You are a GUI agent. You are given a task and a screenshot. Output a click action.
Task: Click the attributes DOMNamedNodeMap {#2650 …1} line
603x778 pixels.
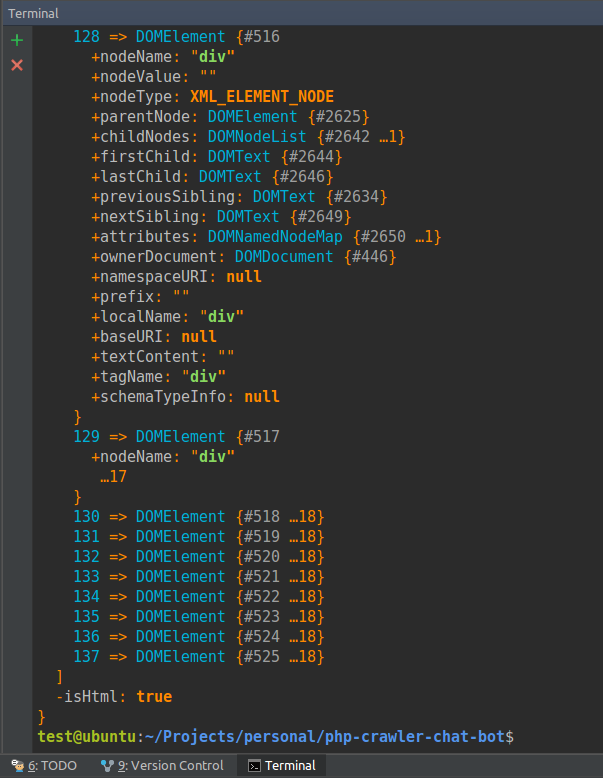[x=266, y=237]
